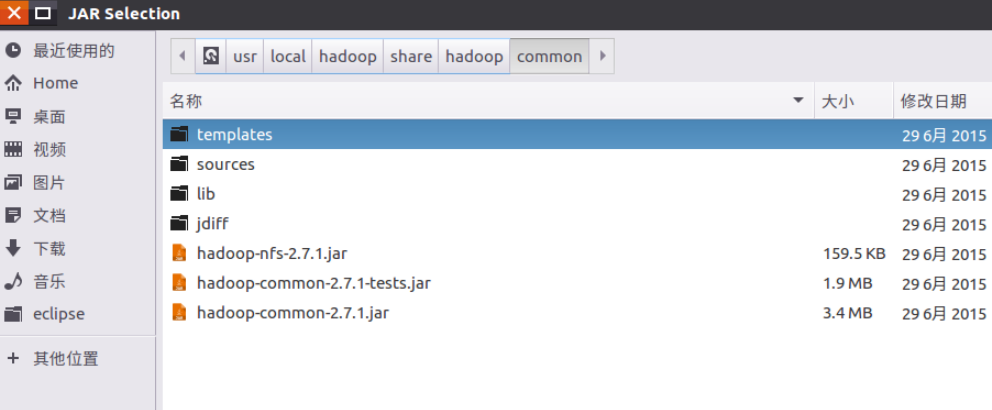Select the lib folder in list

click(577, 194)
